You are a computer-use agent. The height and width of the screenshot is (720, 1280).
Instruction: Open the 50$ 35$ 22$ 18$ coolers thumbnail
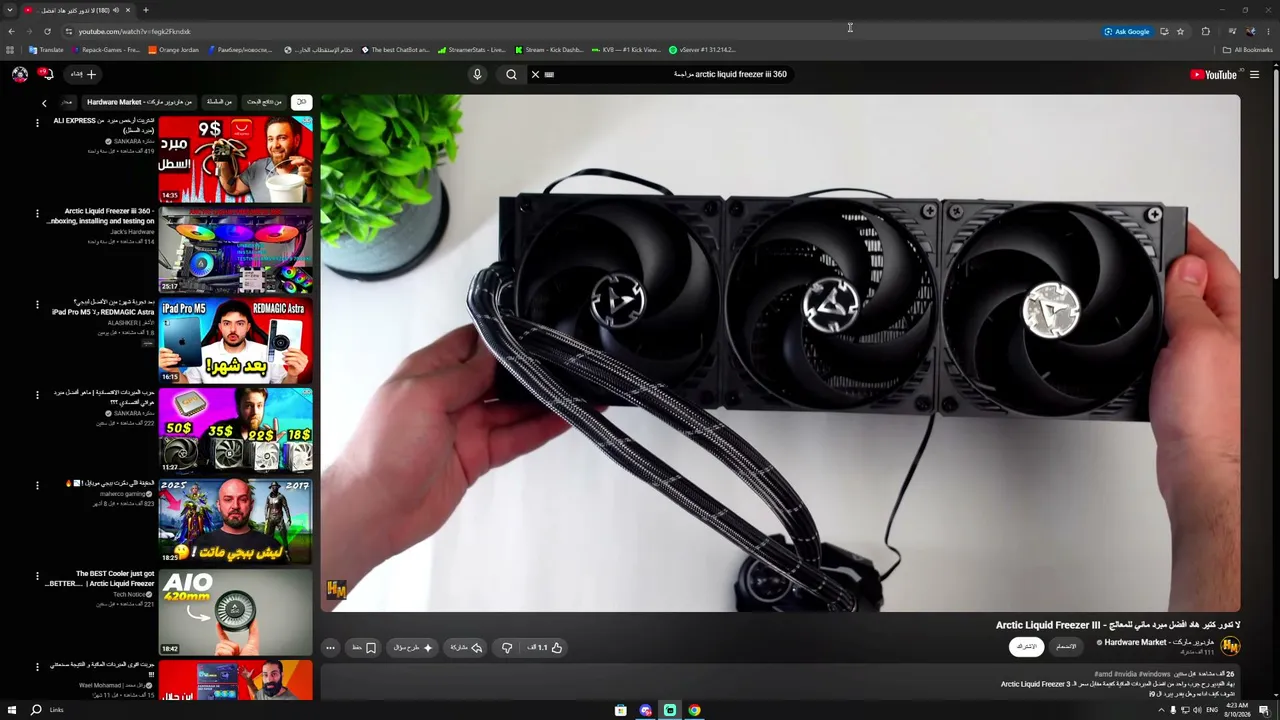click(235, 431)
